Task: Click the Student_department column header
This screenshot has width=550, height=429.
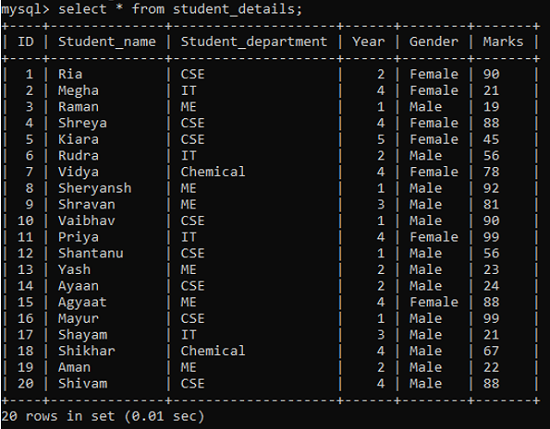Action: 254,42
